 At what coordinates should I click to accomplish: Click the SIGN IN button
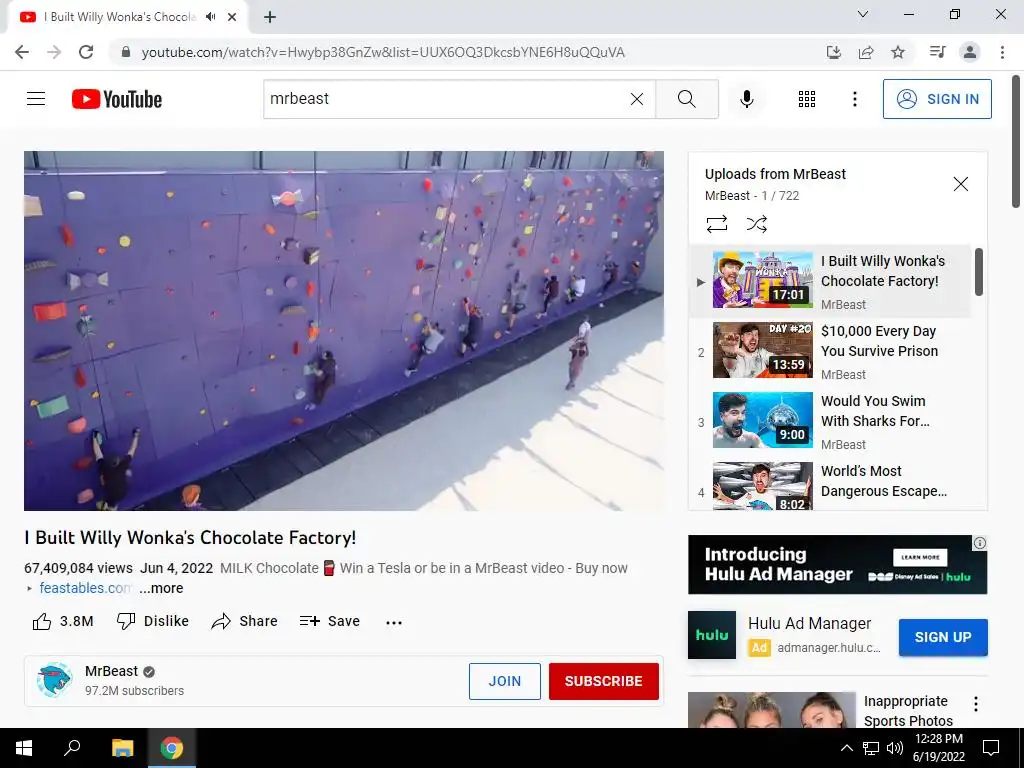[x=936, y=99]
